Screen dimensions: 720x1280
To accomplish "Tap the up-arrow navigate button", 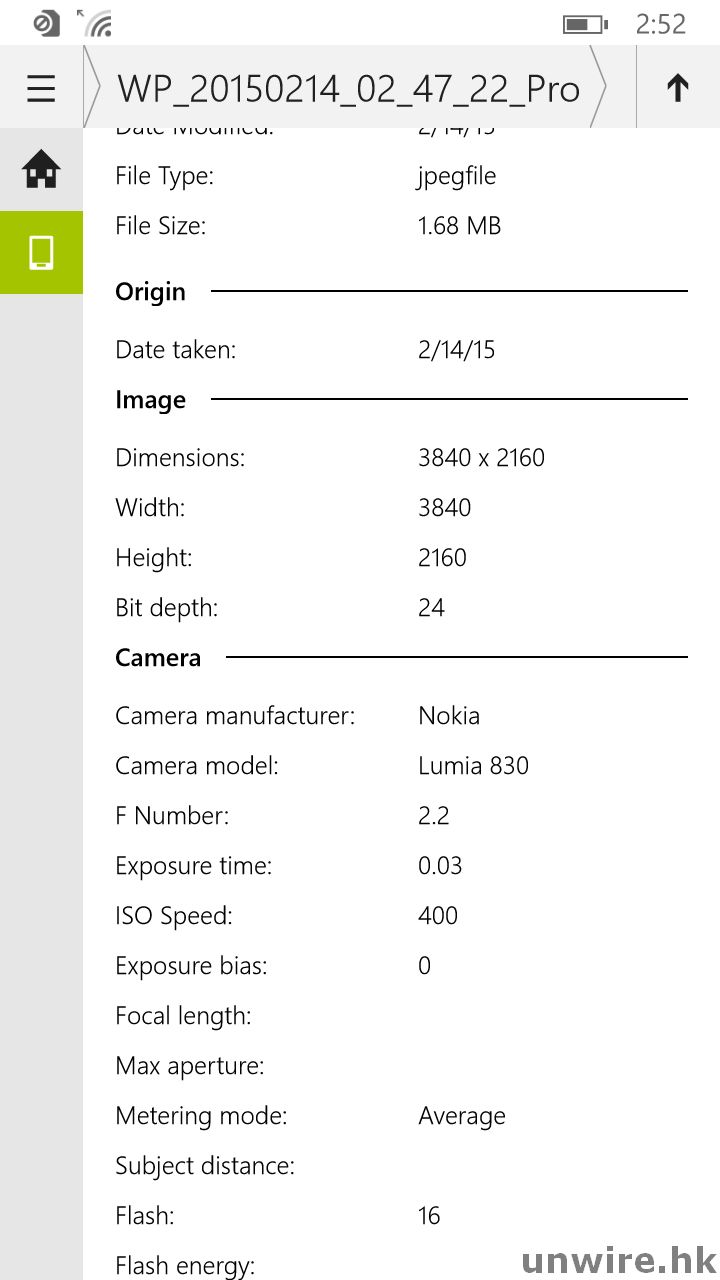I will [x=678, y=89].
